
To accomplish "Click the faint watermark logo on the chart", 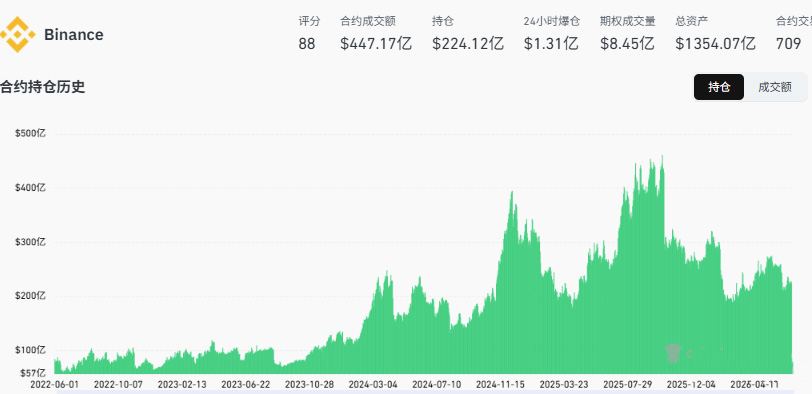I will 672,353.
